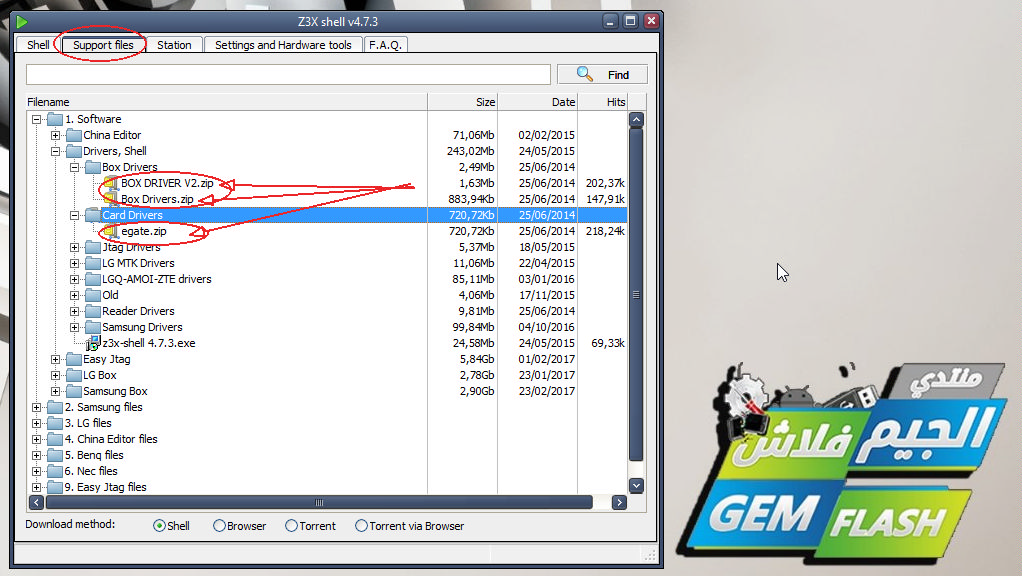The image size is (1022, 576).
Task: Click the BOX DRIVER V2.zip file icon
Action: (x=111, y=183)
